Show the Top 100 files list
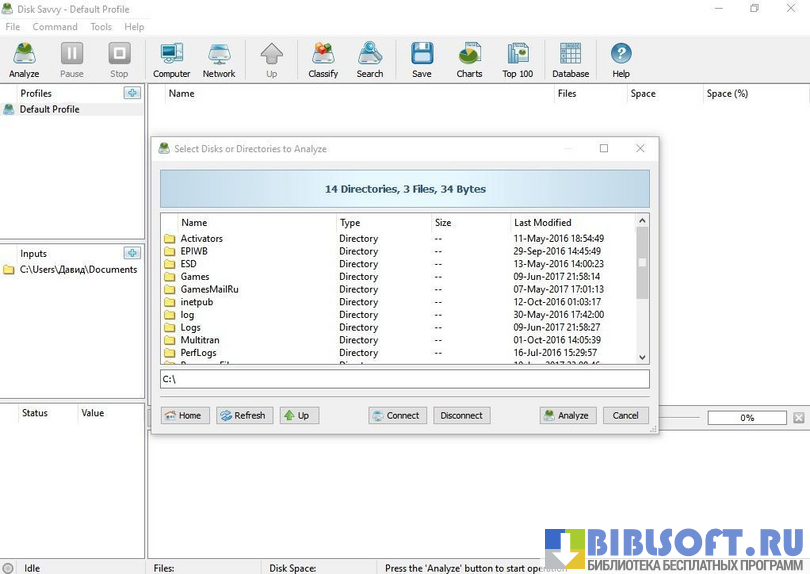Viewport: 810px width, 574px height. coord(517,60)
